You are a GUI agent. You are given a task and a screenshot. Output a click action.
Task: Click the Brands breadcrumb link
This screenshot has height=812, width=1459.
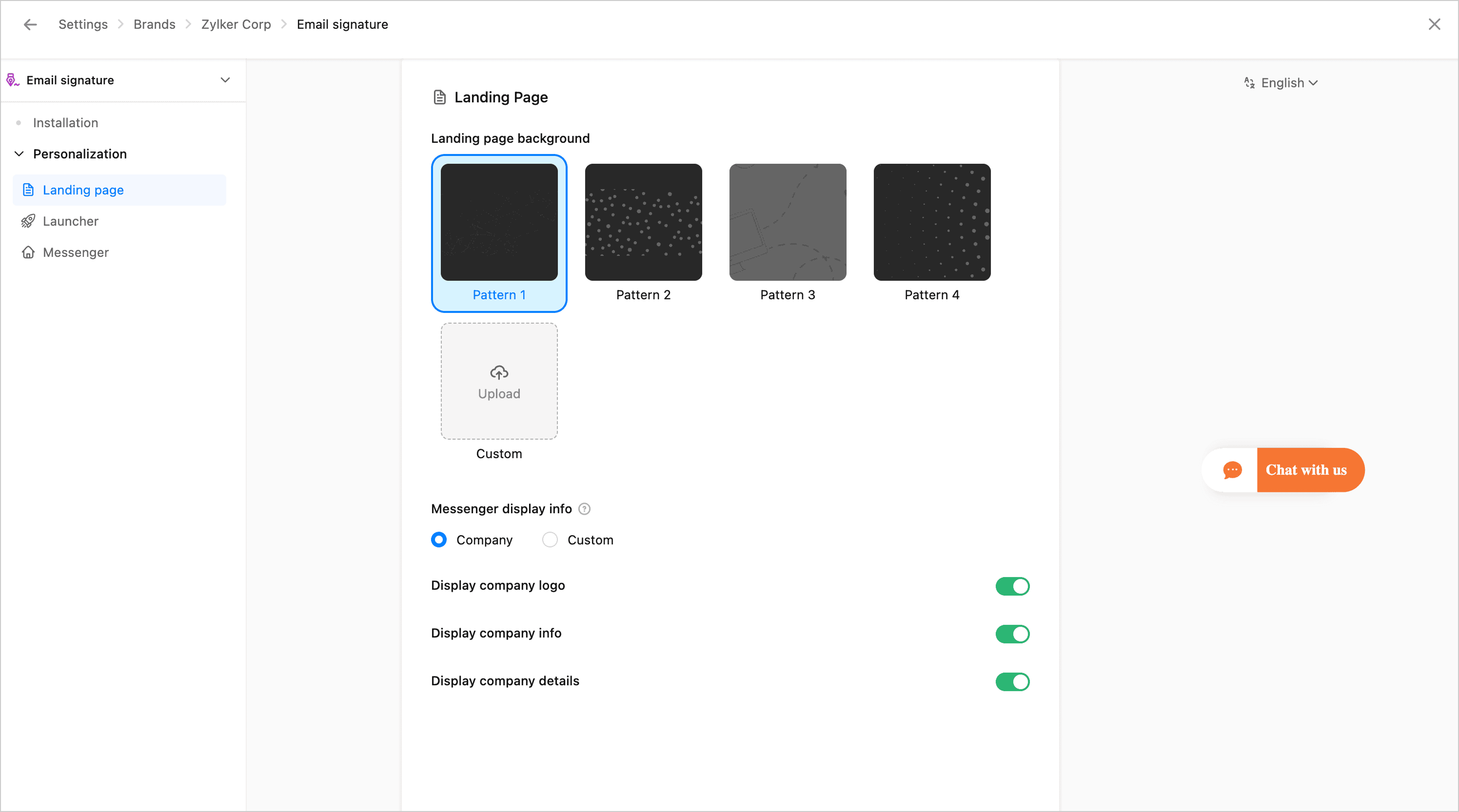154,24
